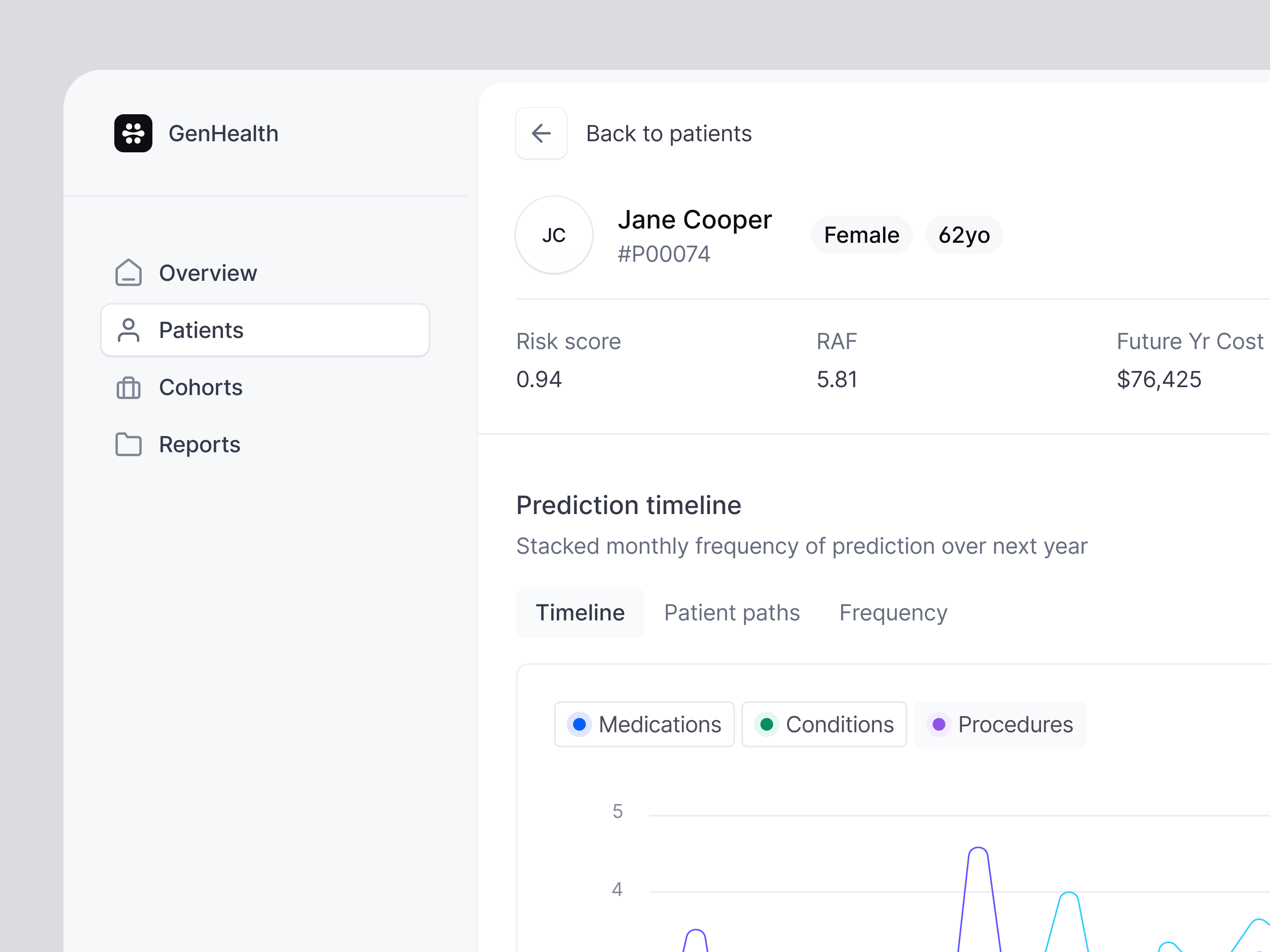Screen dimensions: 1270x952
Task: Click the Risk score value 0.94
Action: 539,379
